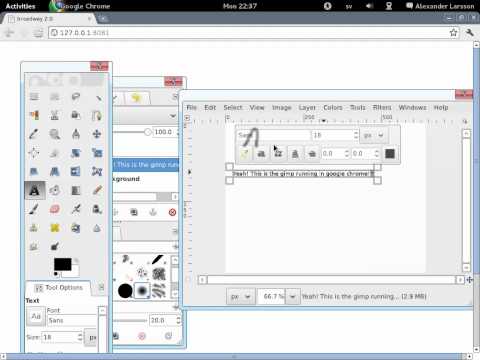
Task: Click the Aa font picker button
Action: 36,316
